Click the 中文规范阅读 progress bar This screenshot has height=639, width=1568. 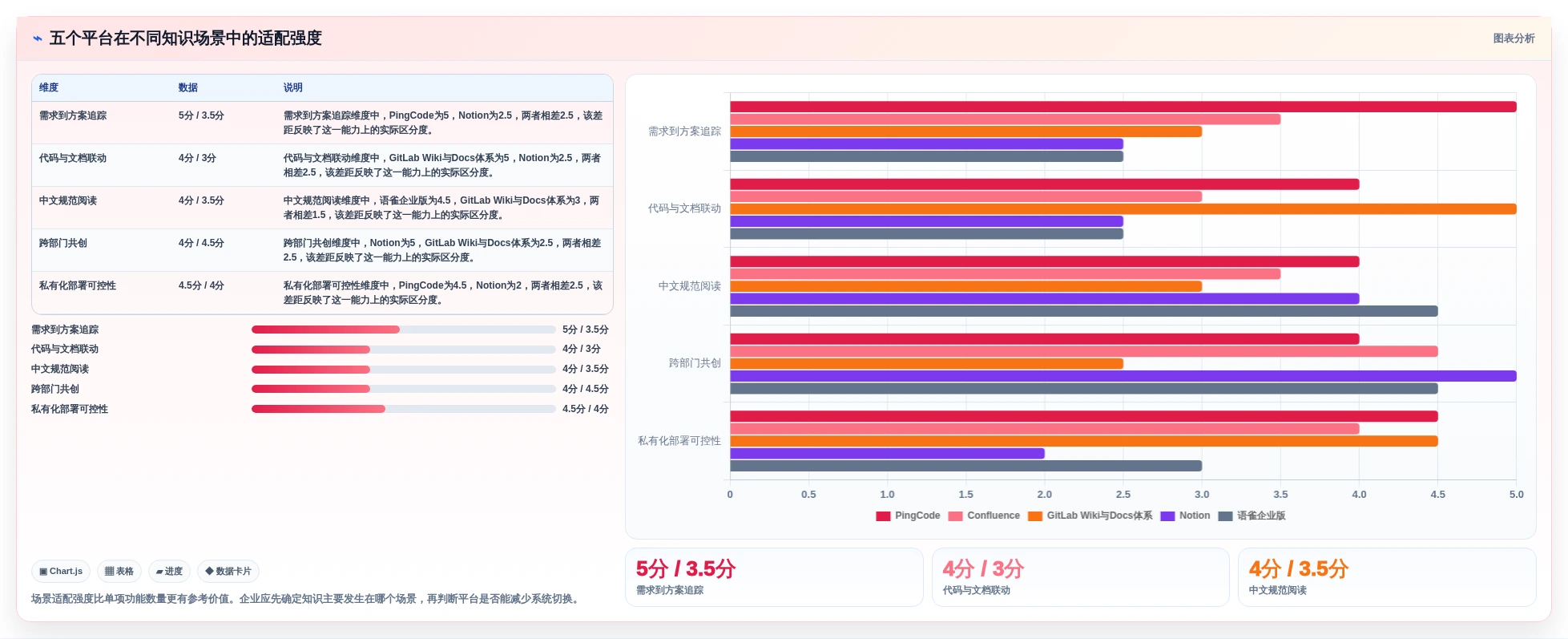click(x=403, y=370)
